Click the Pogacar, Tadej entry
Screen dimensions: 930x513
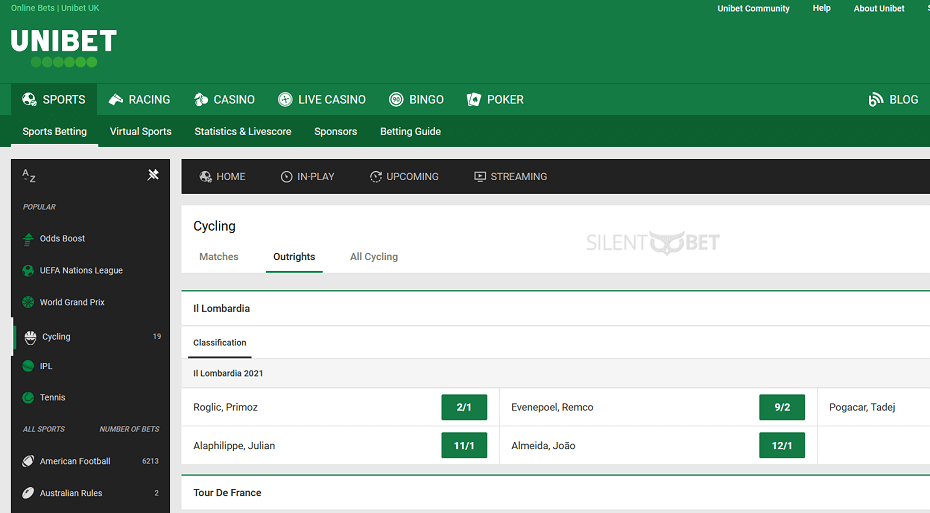pos(862,407)
